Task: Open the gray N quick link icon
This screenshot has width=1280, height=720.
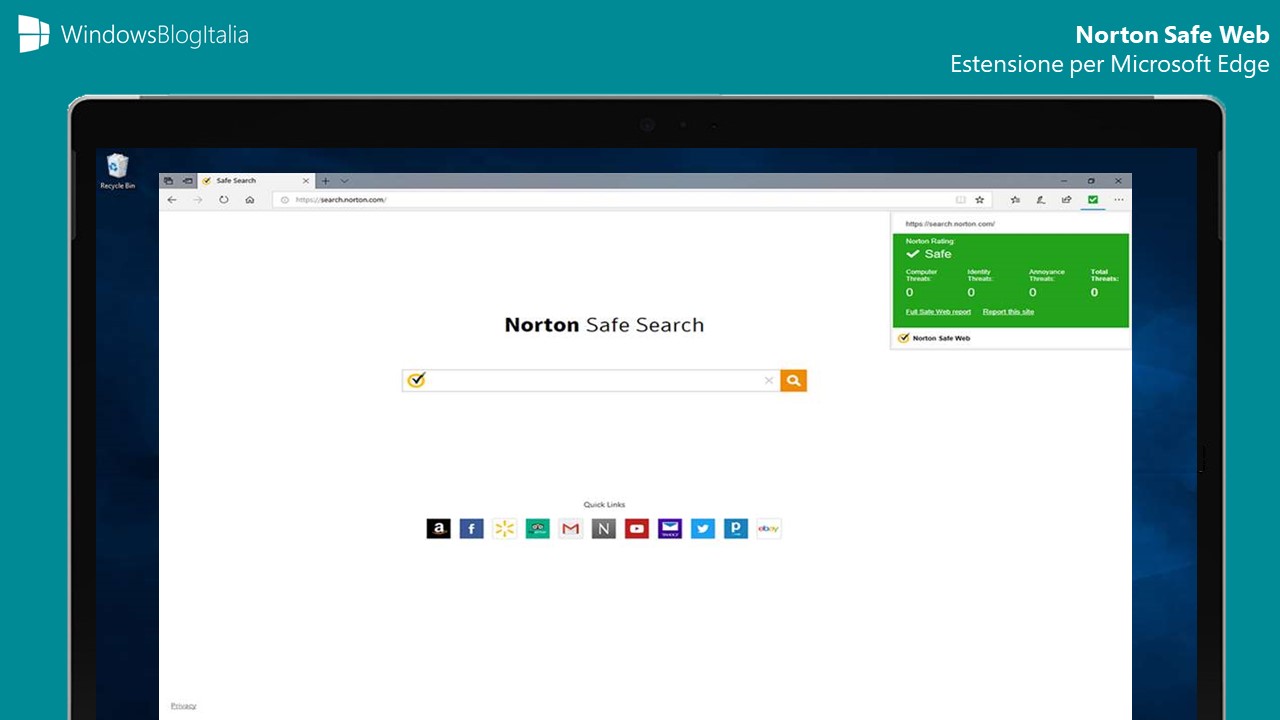Action: tap(603, 529)
